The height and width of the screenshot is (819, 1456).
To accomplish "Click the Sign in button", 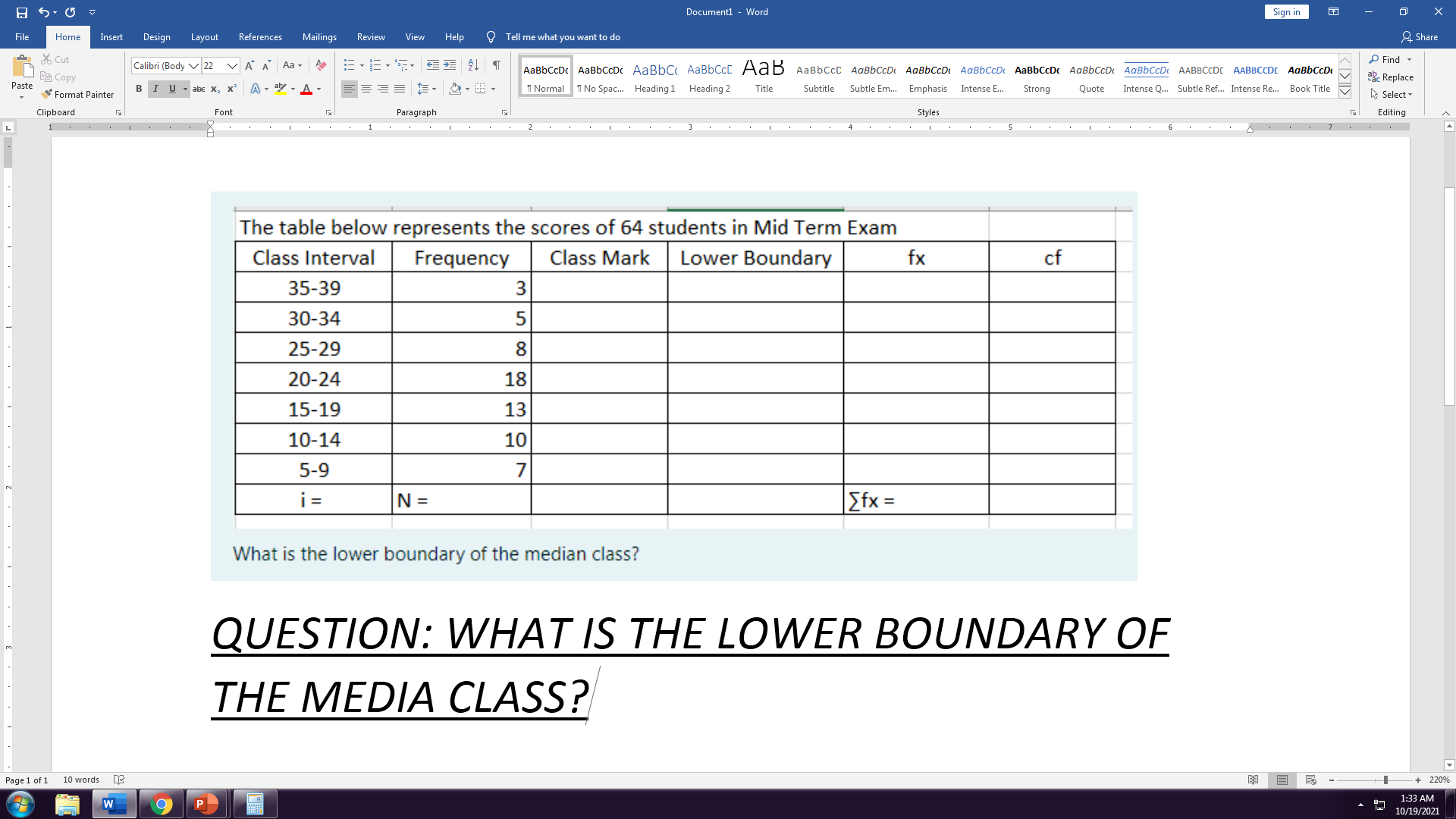I will pos(1286,11).
